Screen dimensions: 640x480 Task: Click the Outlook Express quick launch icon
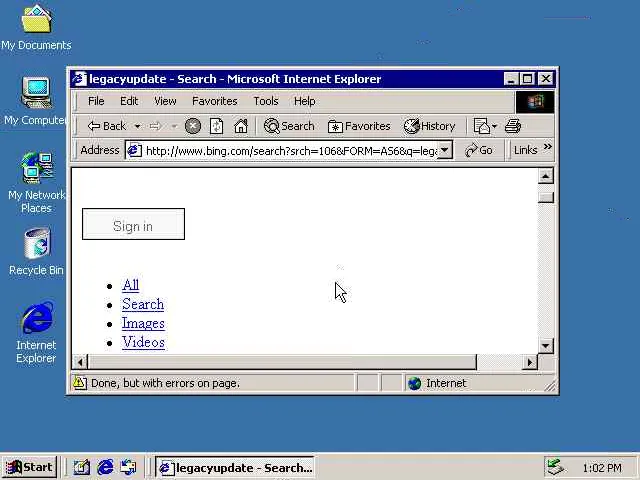[x=128, y=467]
